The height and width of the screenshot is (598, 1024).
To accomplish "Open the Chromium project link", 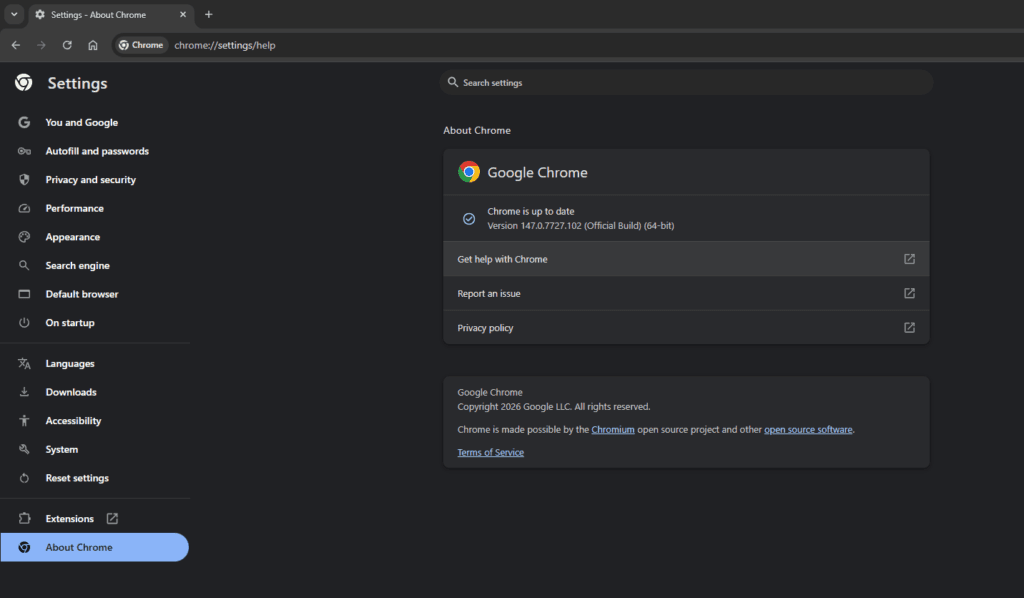I will 612,430.
